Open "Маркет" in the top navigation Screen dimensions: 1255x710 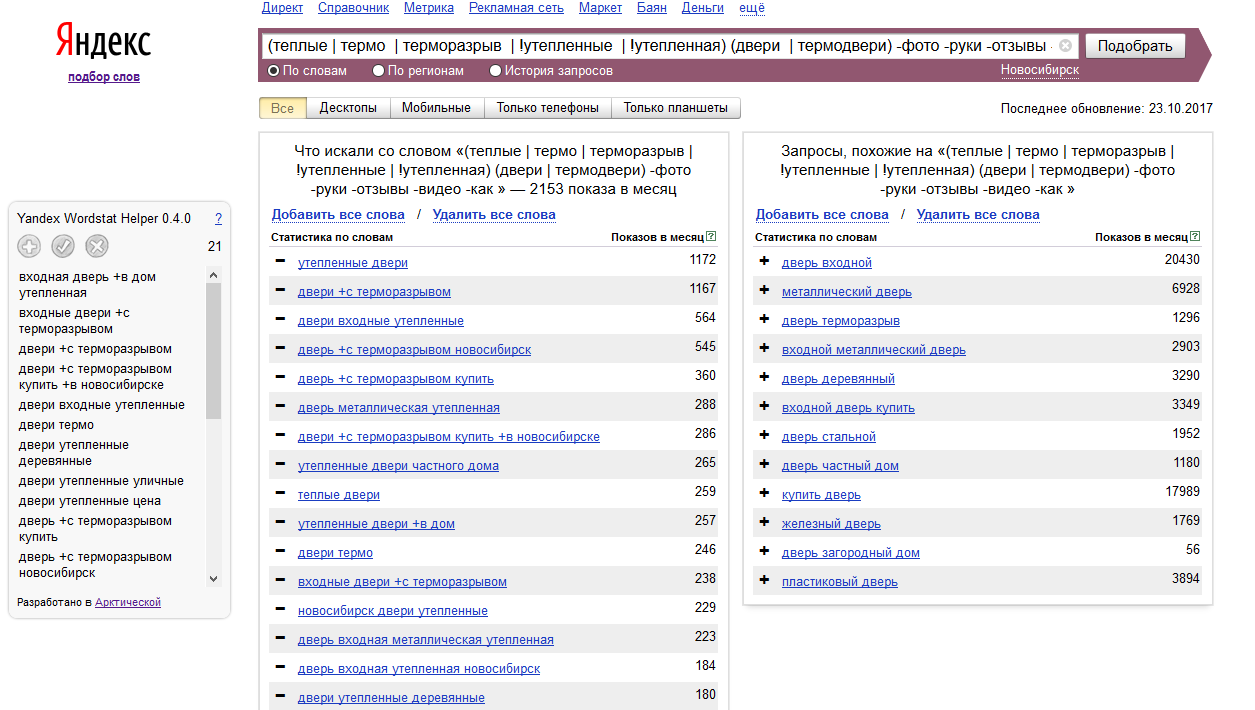point(600,8)
